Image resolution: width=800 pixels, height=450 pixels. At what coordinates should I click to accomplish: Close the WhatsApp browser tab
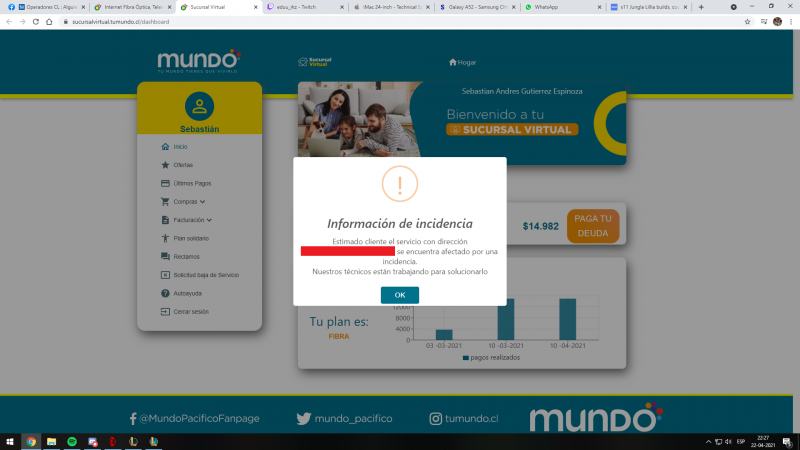point(599,7)
